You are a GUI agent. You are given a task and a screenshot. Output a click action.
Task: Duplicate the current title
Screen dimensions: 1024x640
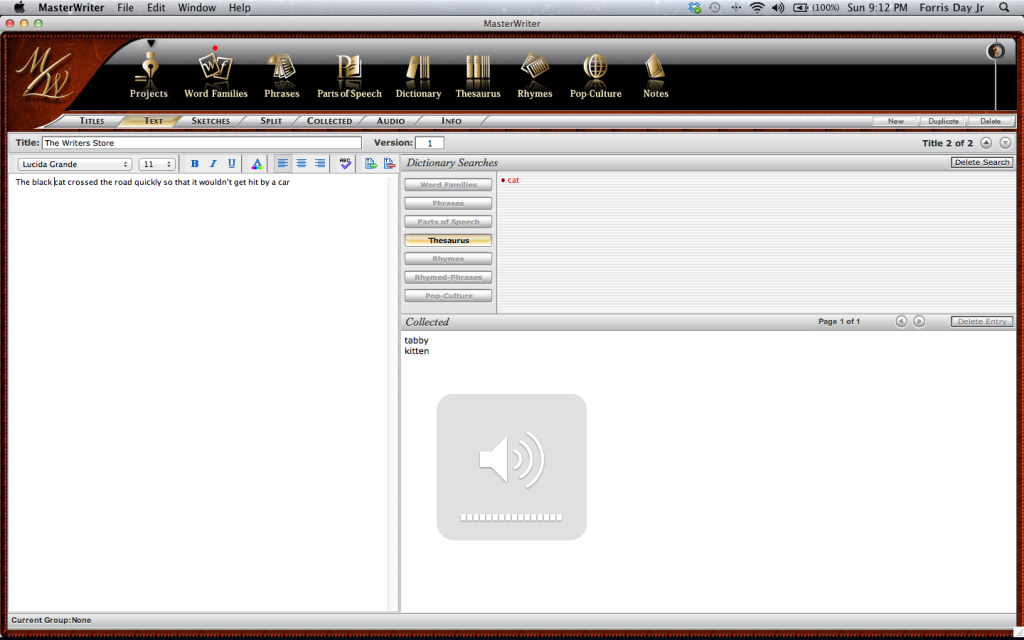pyautogui.click(x=942, y=120)
